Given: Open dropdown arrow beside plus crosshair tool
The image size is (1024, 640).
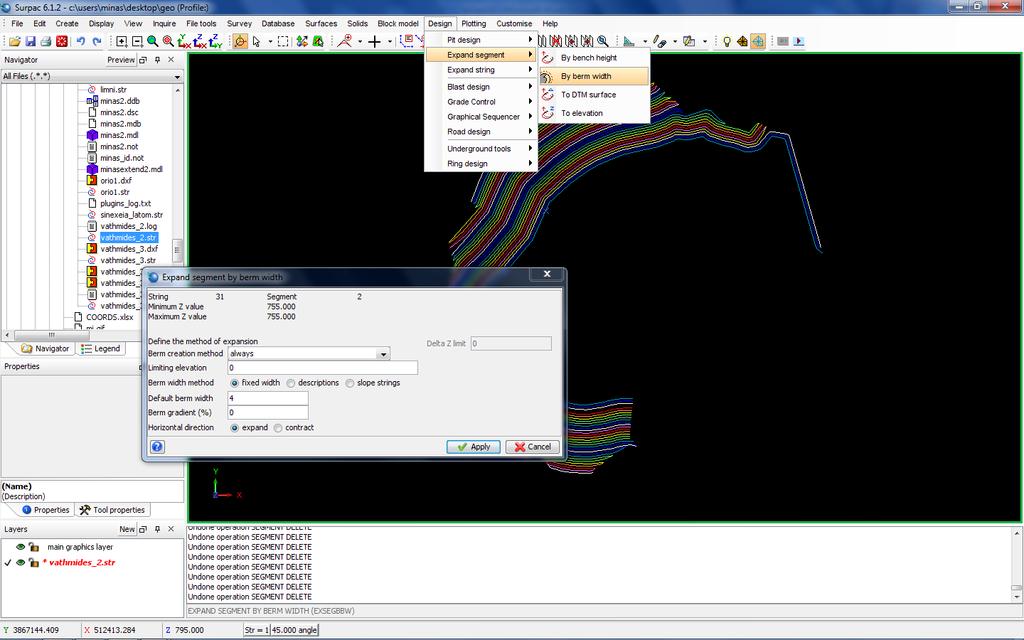Looking at the screenshot, I should point(390,41).
